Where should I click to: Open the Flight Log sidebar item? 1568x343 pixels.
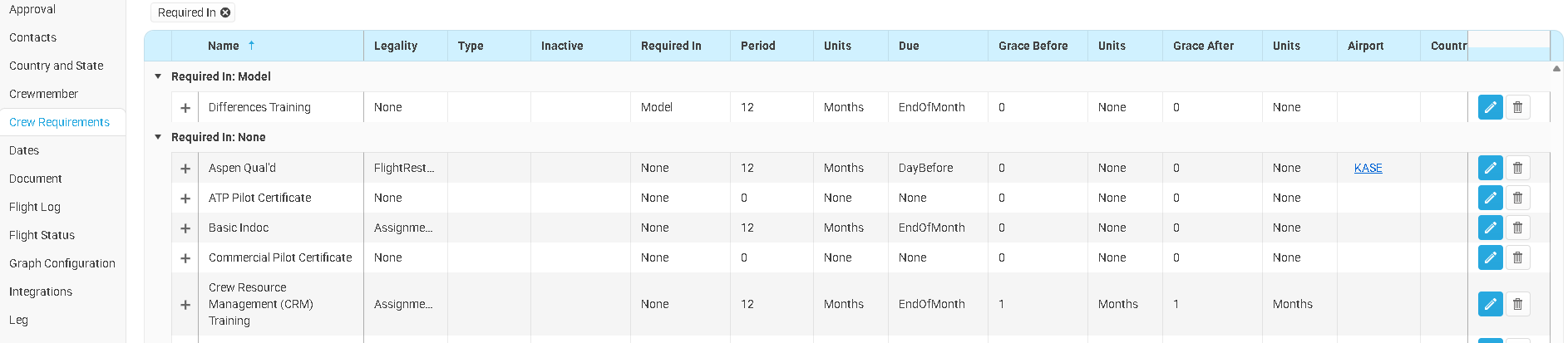click(x=35, y=207)
